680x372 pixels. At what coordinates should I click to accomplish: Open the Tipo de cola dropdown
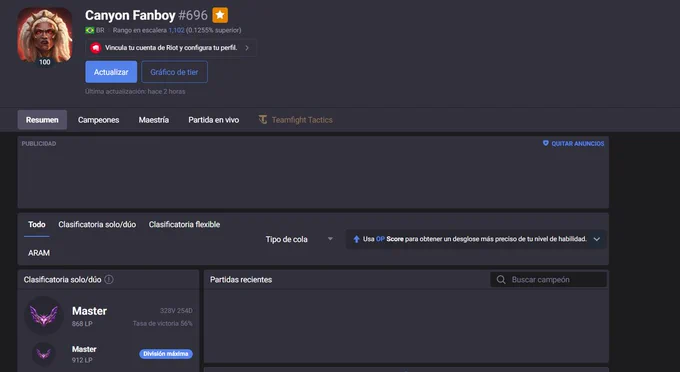[x=299, y=239]
